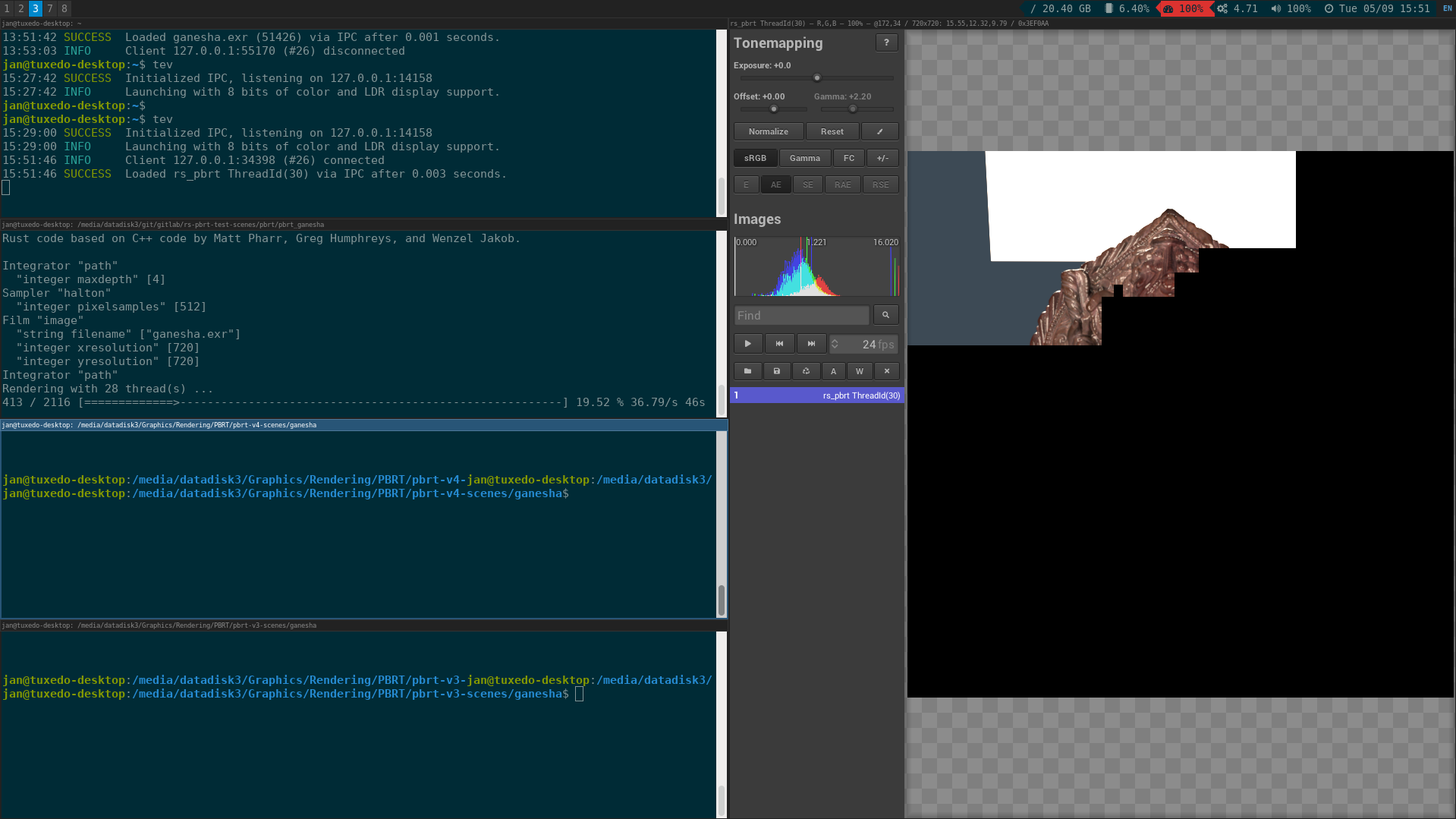Click the search icon next to Find
This screenshot has width=1456, height=819.
[885, 315]
